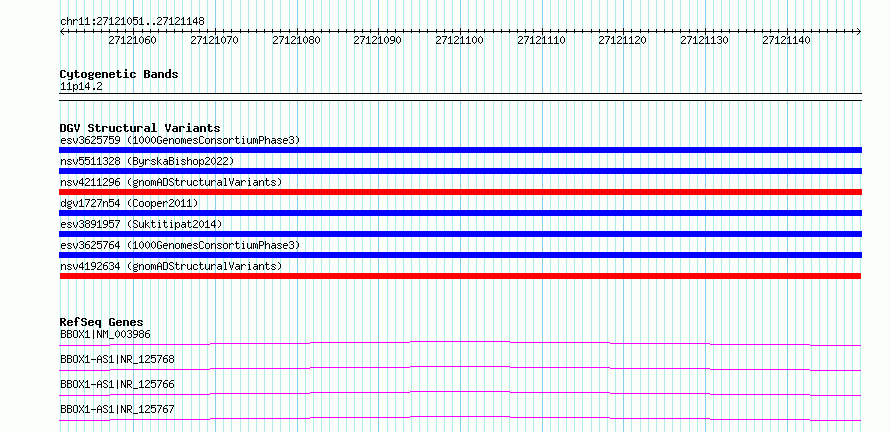
Task: Open variant label esv3625764
Action: (180, 245)
